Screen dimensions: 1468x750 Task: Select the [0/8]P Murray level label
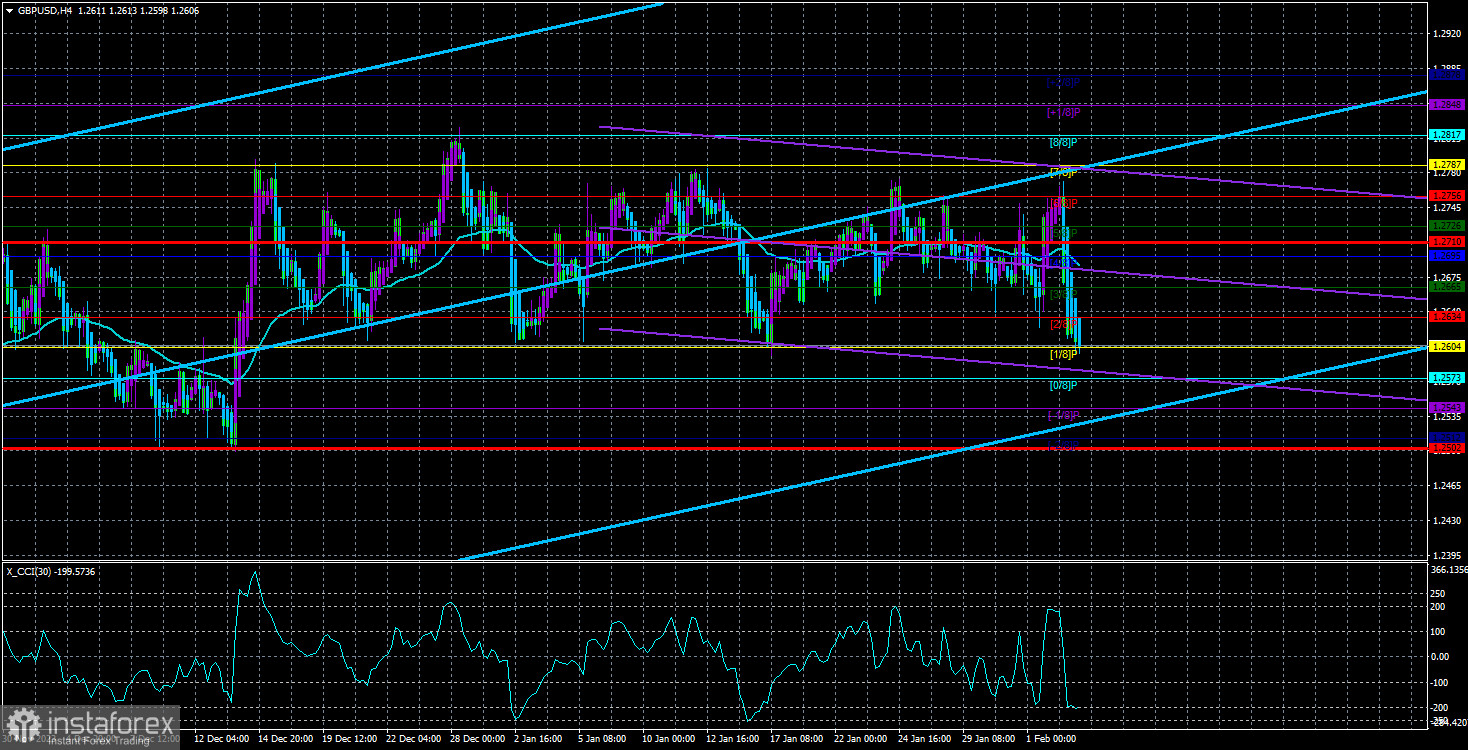click(1063, 385)
